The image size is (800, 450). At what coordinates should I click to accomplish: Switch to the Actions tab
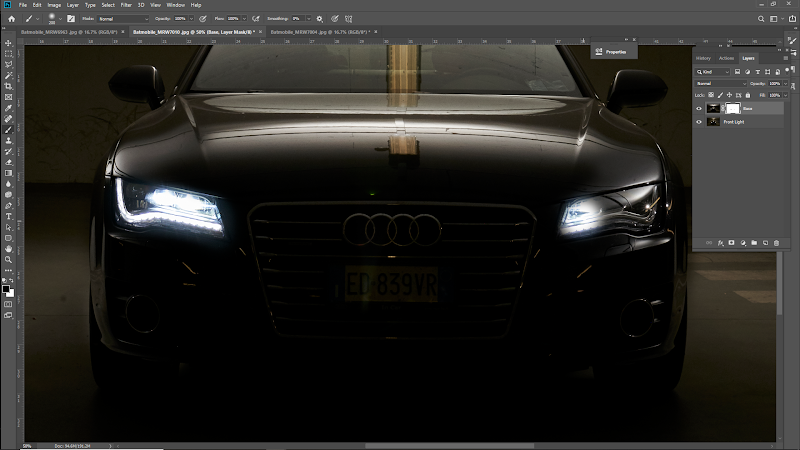coord(726,58)
